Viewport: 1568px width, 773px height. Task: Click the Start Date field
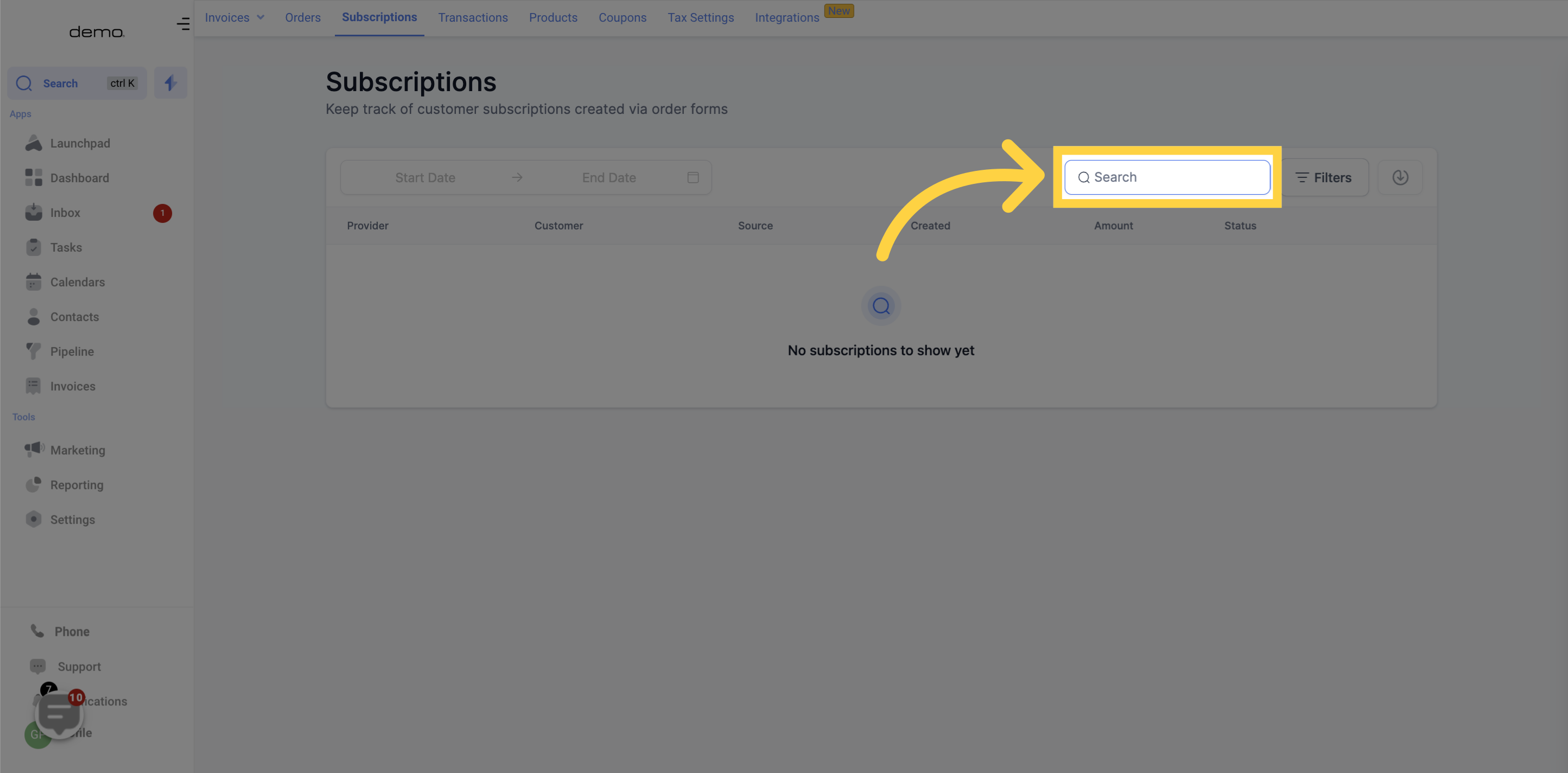(425, 177)
